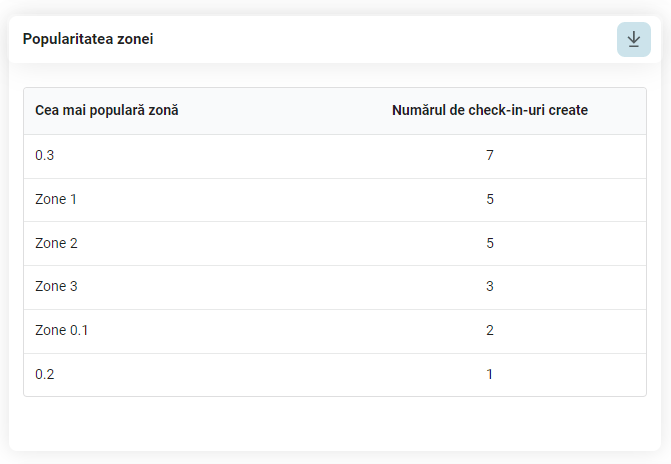
Task: Click the empty card area below the table
Action: (x=335, y=424)
